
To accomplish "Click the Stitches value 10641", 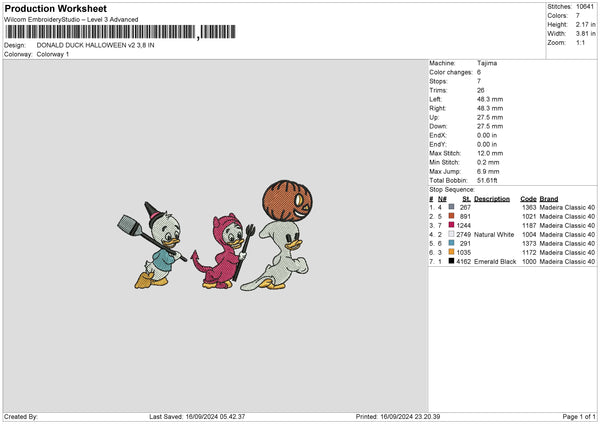I will pyautogui.click(x=585, y=7).
